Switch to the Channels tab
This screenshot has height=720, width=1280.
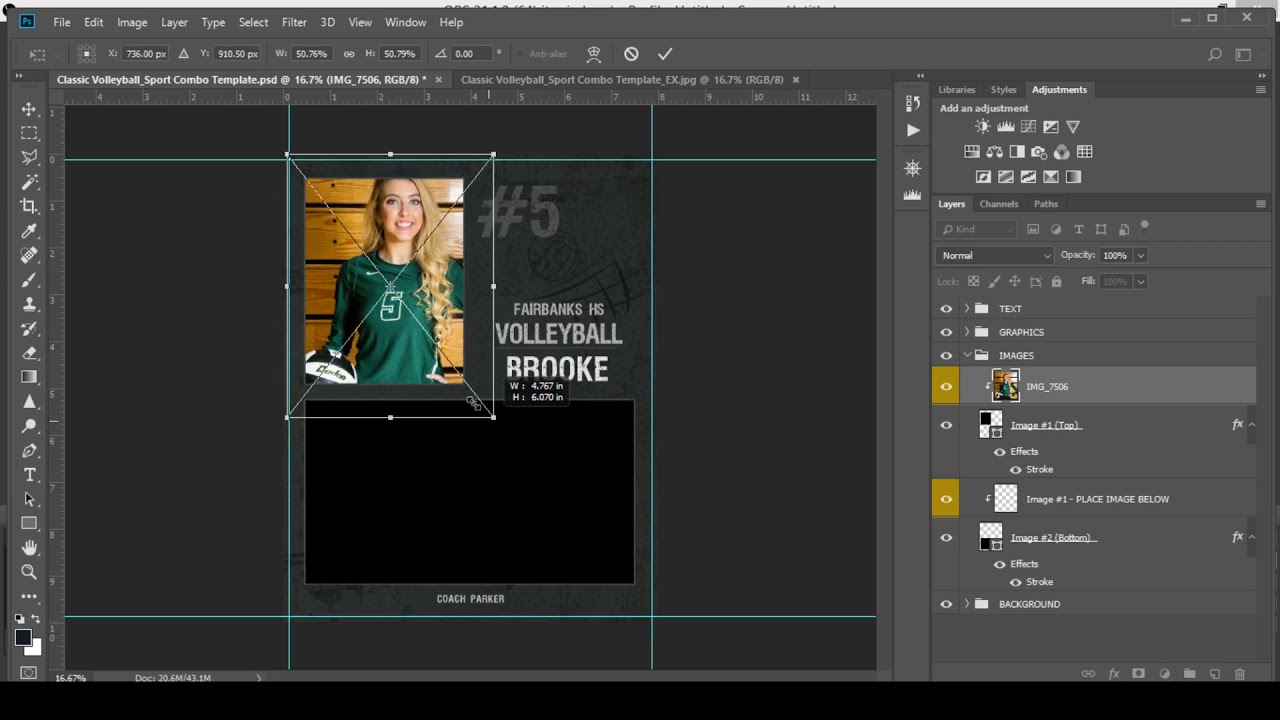[x=998, y=204]
